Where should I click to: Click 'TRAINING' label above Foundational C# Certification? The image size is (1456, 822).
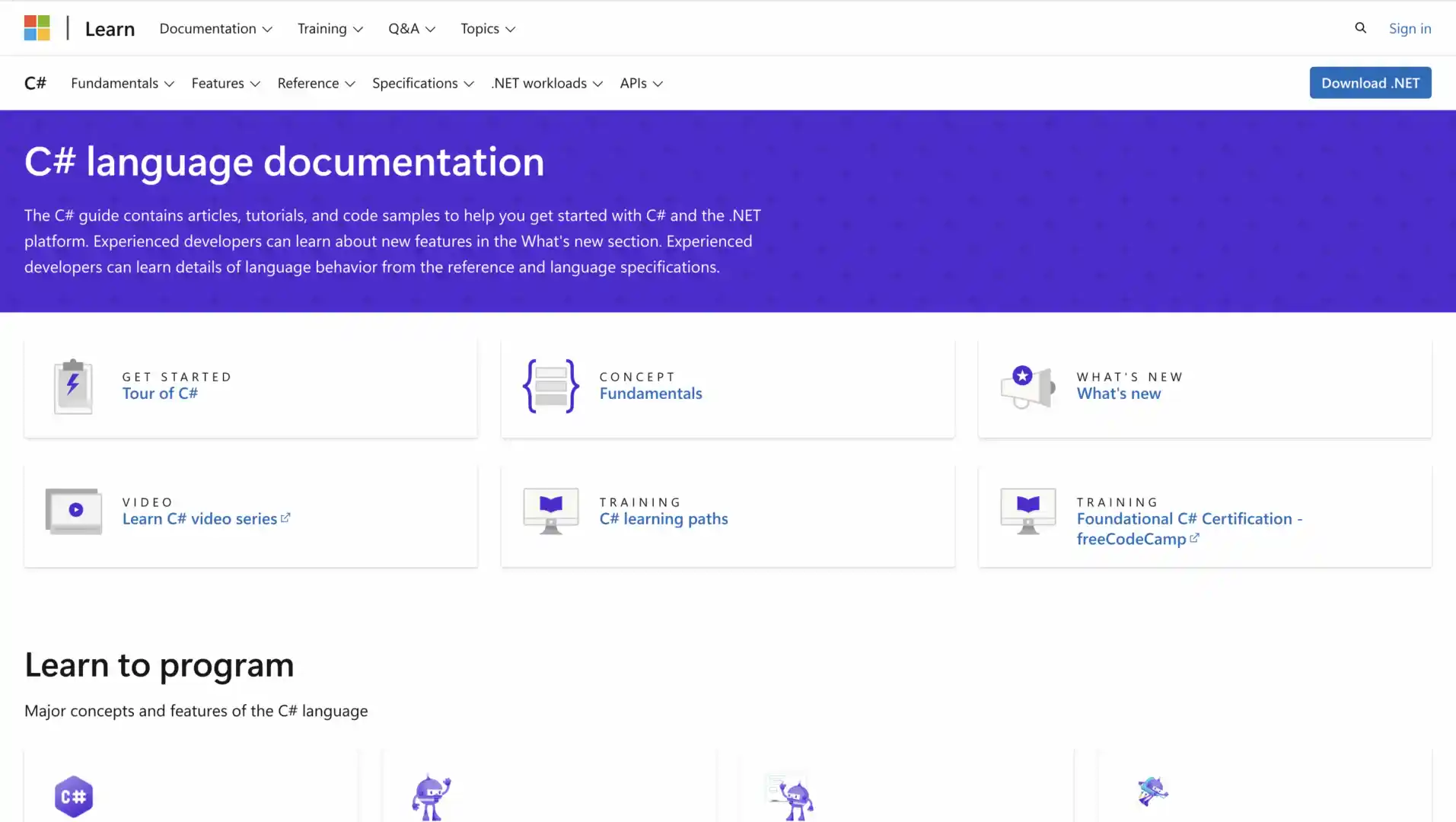[x=1117, y=502]
